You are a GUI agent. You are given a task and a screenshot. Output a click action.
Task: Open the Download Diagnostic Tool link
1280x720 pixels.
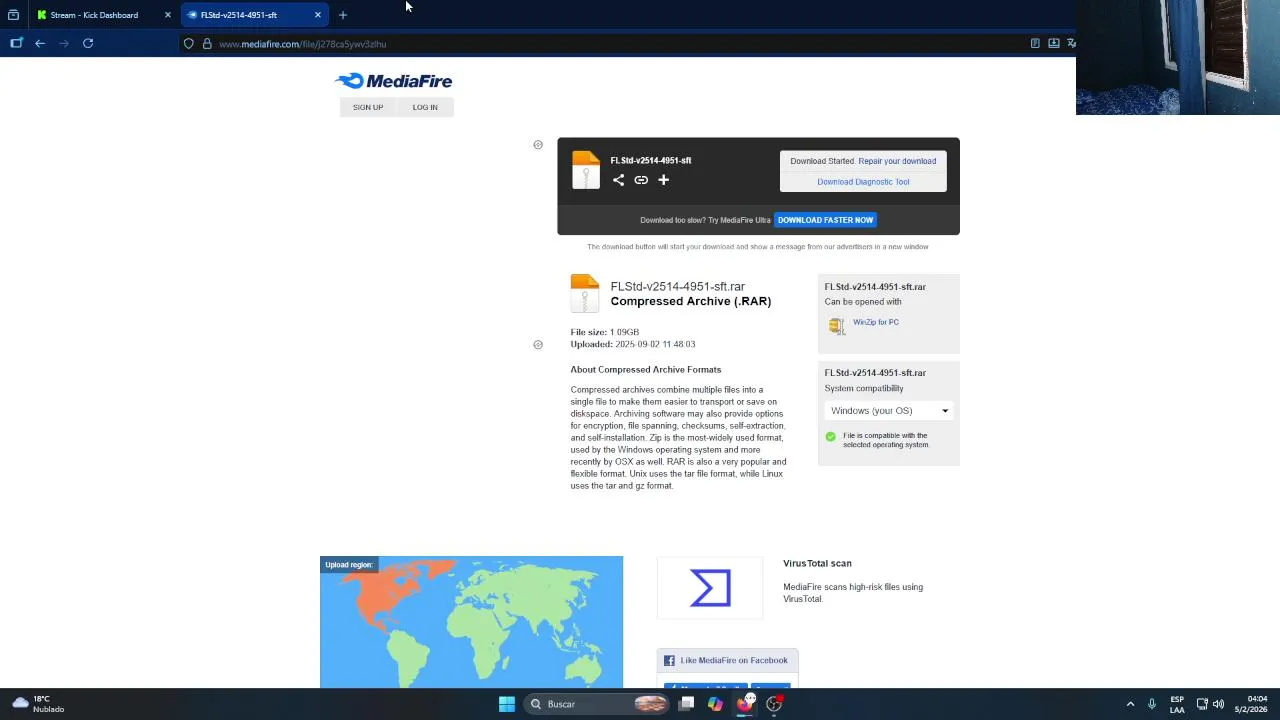[863, 182]
